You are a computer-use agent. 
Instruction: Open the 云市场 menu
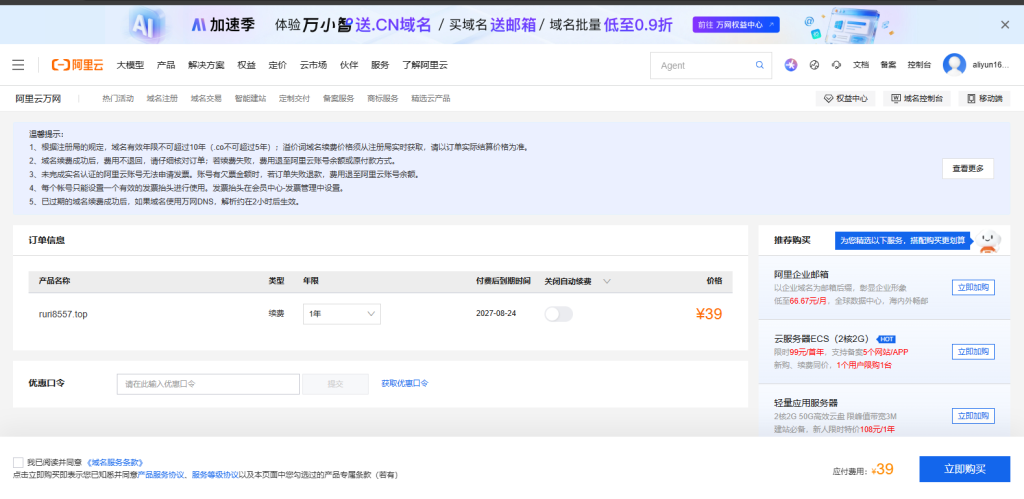click(313, 65)
